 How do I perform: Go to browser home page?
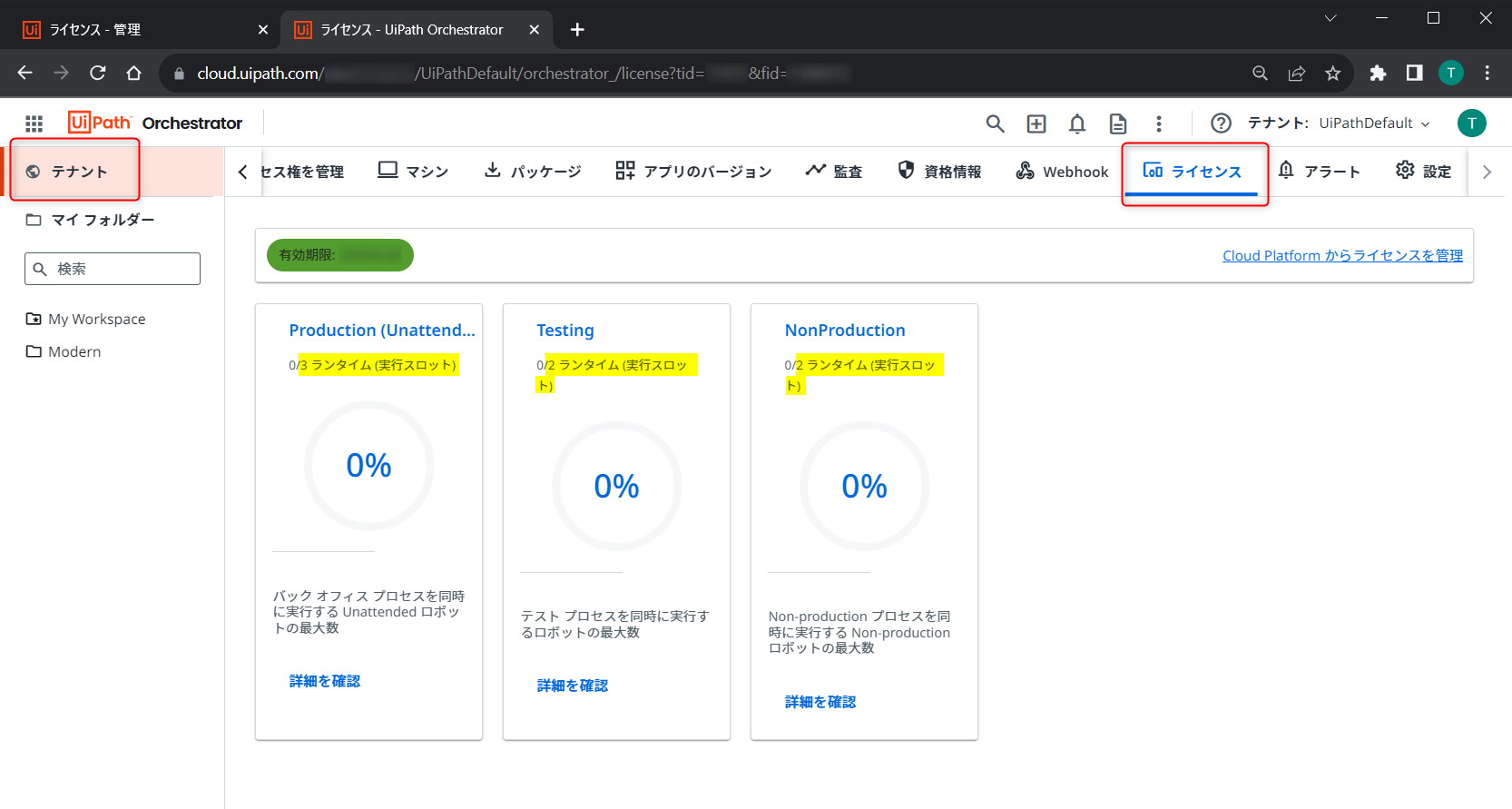coord(134,73)
